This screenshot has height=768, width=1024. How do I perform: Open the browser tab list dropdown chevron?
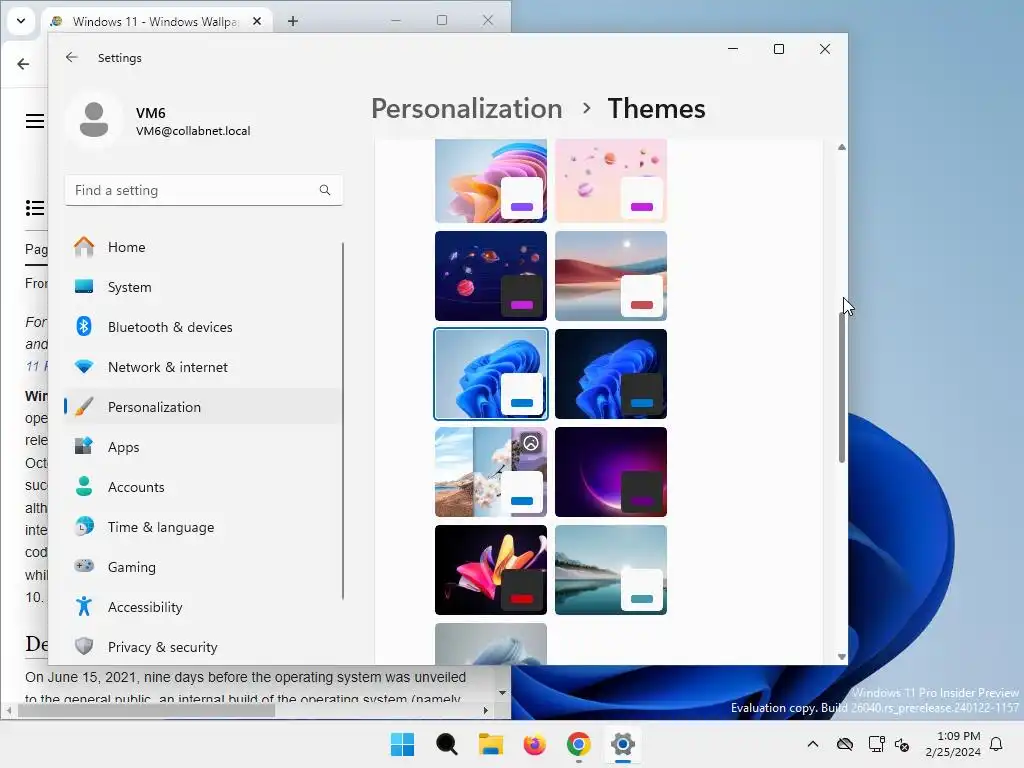21,21
